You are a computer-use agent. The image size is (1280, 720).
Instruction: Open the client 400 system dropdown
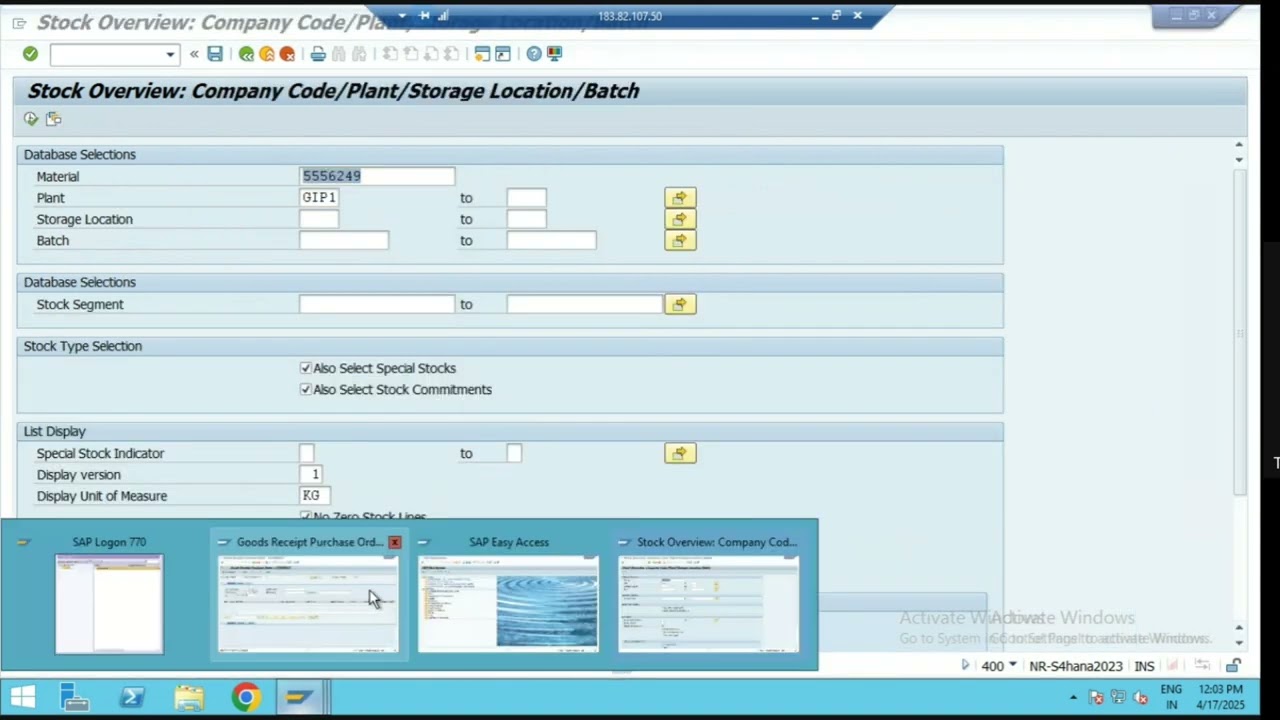(1013, 665)
